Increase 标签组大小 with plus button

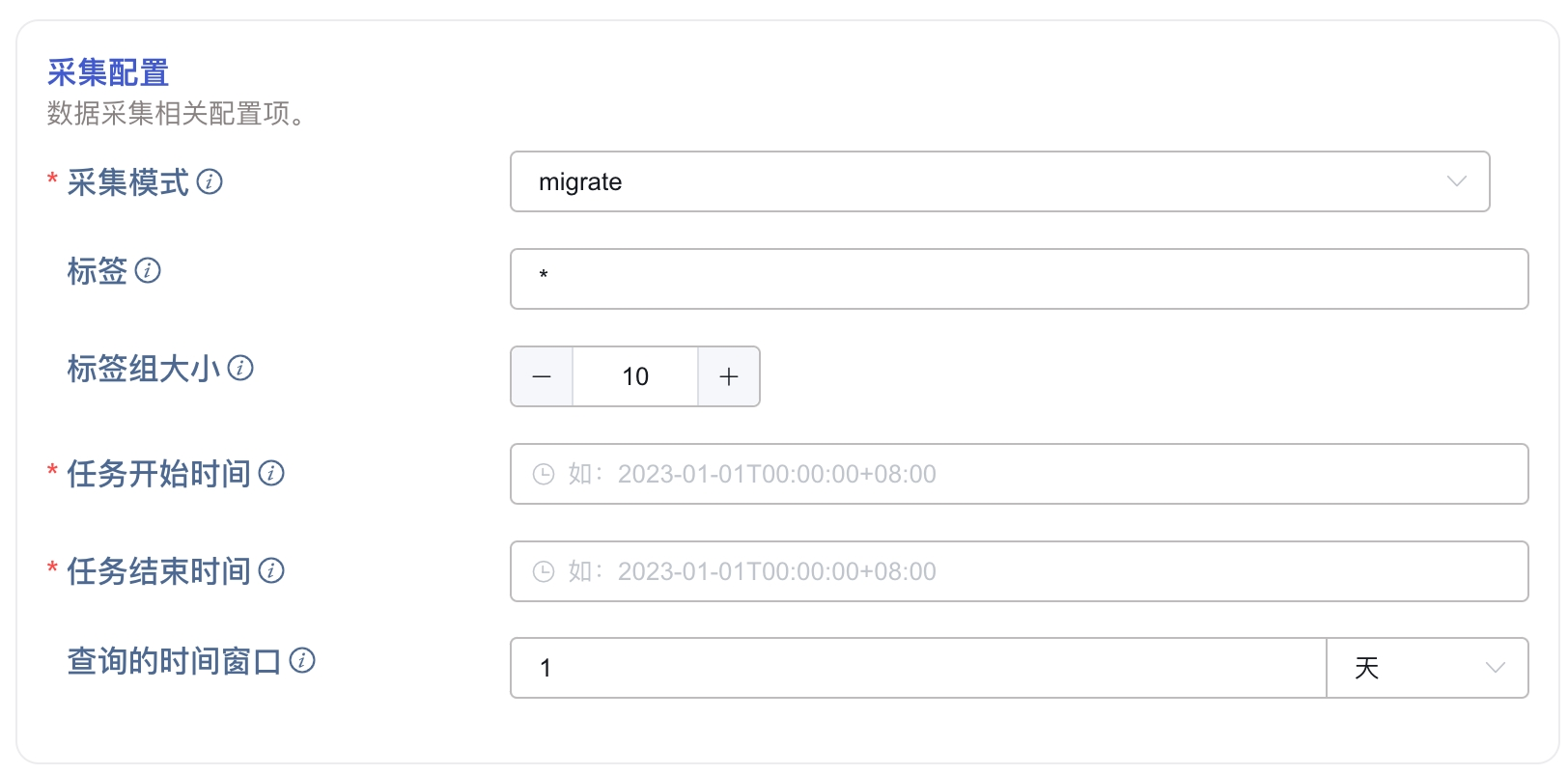pyautogui.click(x=729, y=376)
